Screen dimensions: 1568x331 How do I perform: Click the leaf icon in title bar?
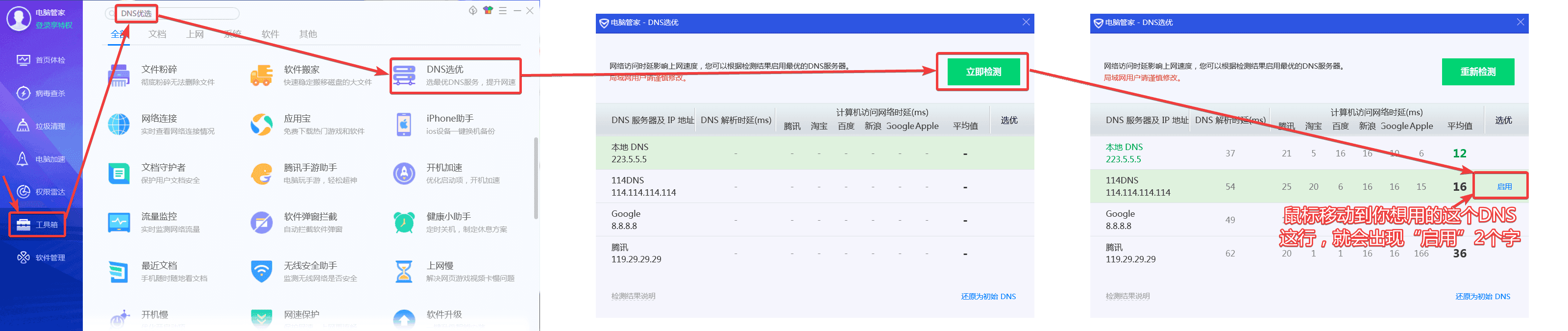coord(473,10)
